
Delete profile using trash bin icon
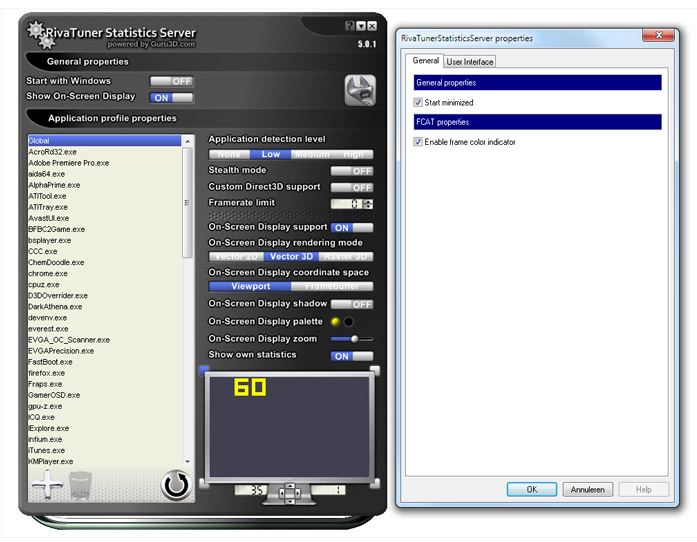(x=81, y=485)
